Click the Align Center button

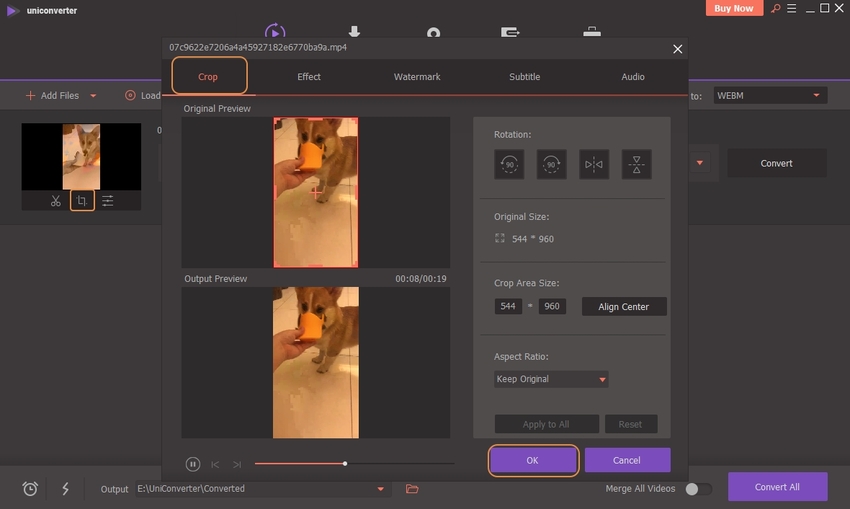(624, 307)
